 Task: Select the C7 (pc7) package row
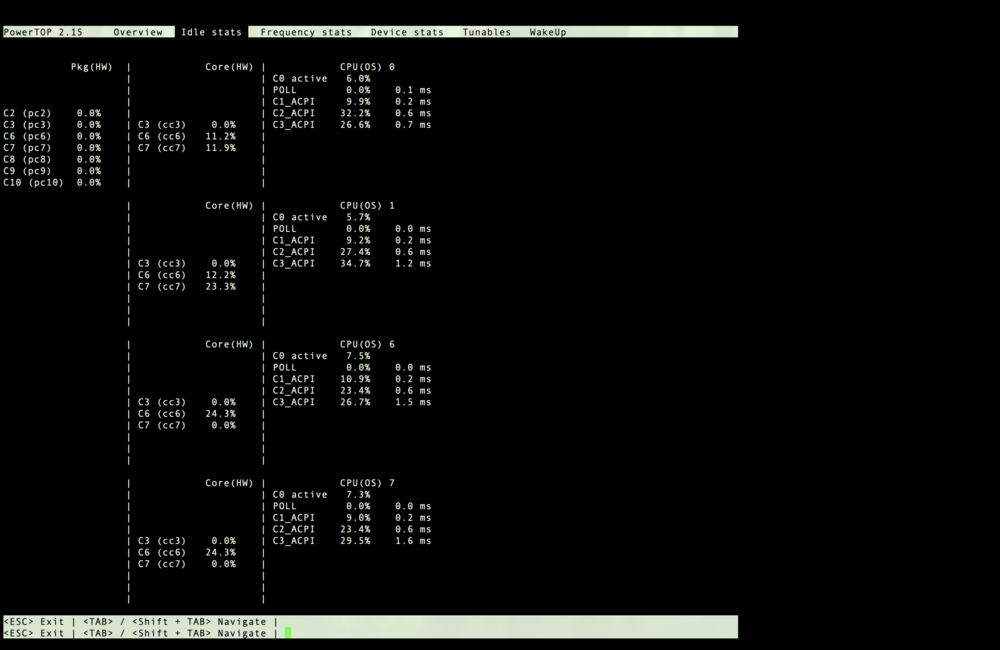[x=52, y=147]
